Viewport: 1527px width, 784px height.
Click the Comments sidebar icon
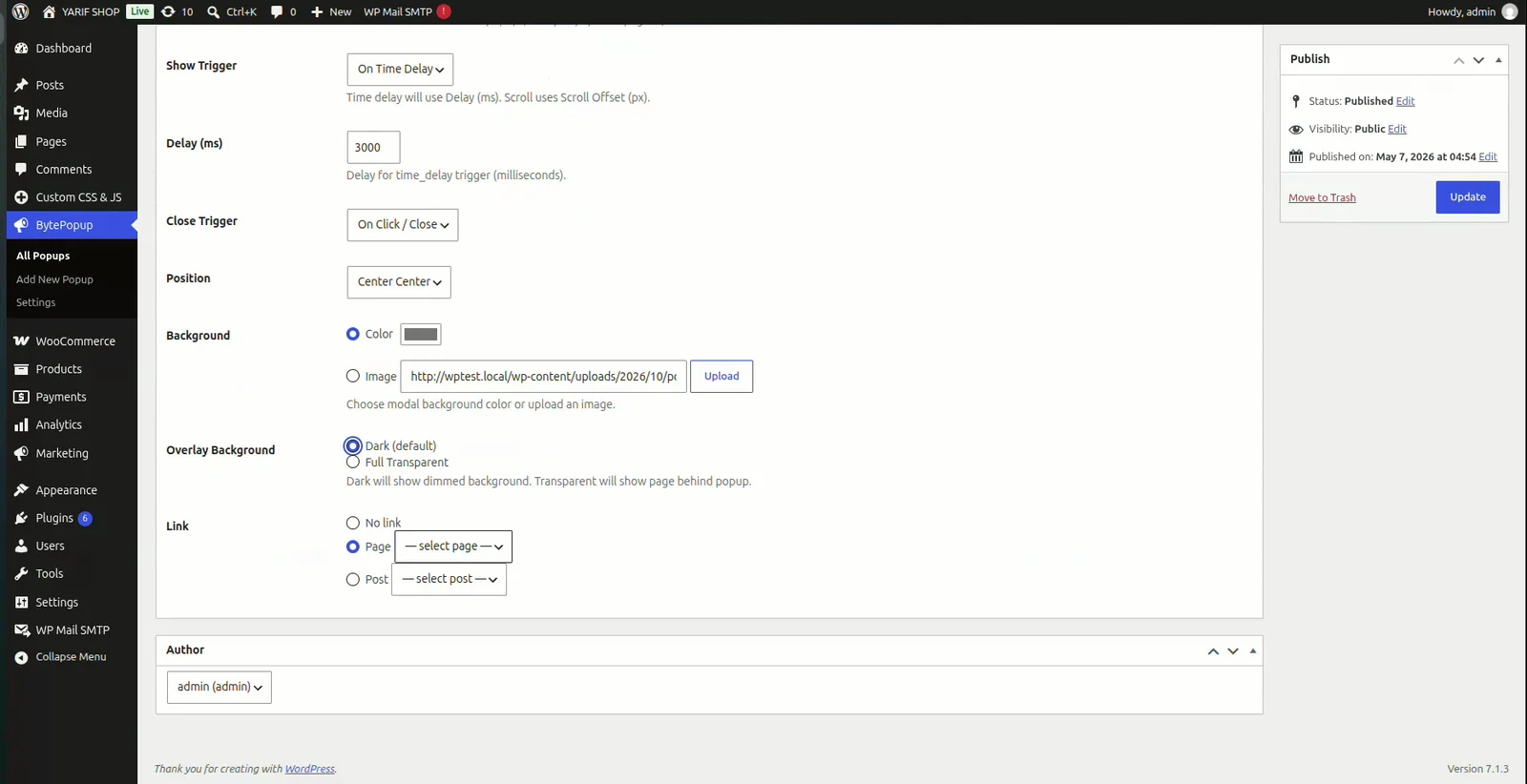click(x=21, y=169)
